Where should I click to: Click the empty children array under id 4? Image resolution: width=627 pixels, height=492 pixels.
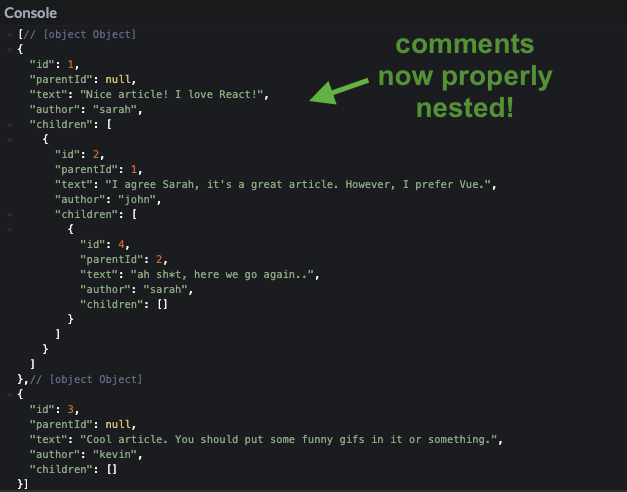(x=162, y=304)
